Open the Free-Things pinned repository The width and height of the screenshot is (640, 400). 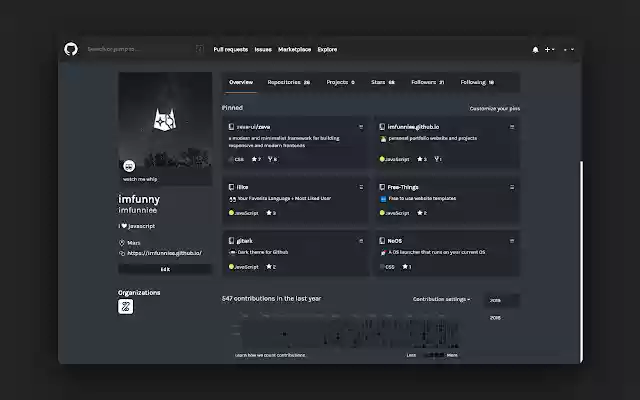coord(403,187)
